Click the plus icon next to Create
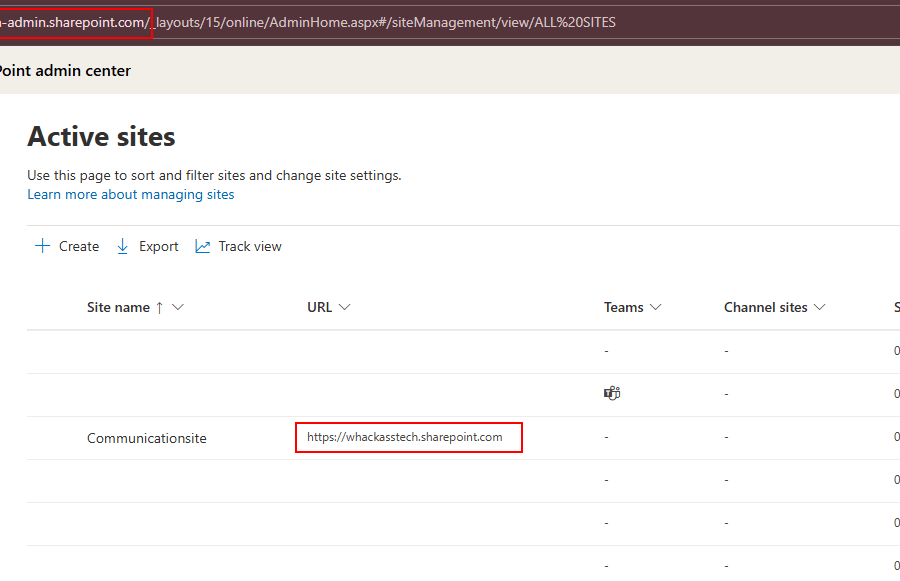Viewport: 900px width, 581px height. 42,246
